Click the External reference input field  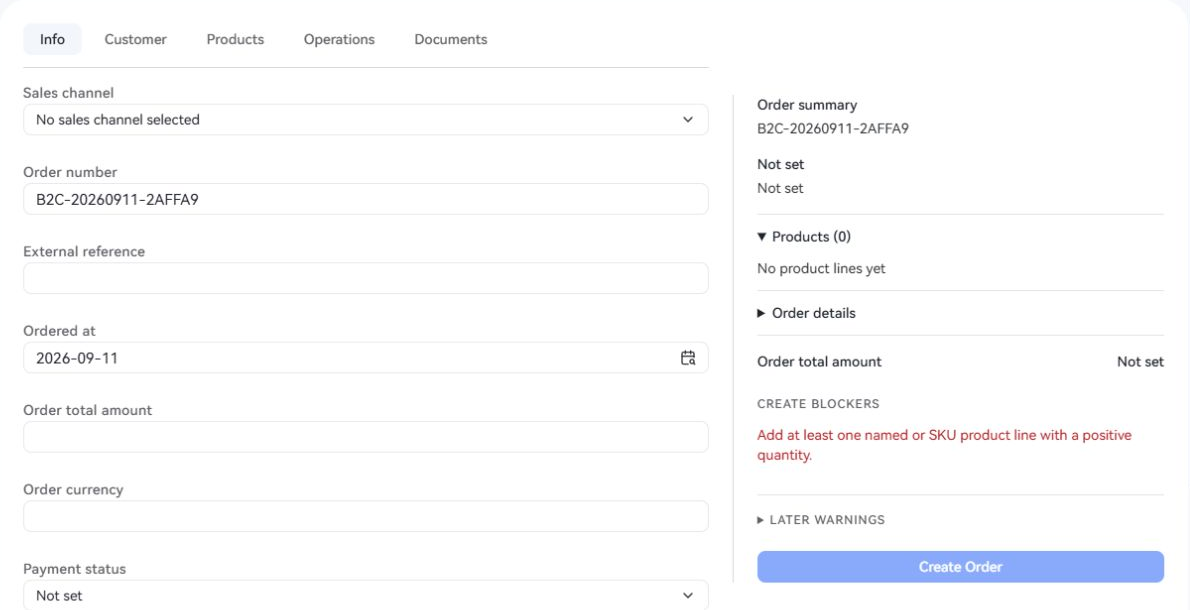point(366,278)
